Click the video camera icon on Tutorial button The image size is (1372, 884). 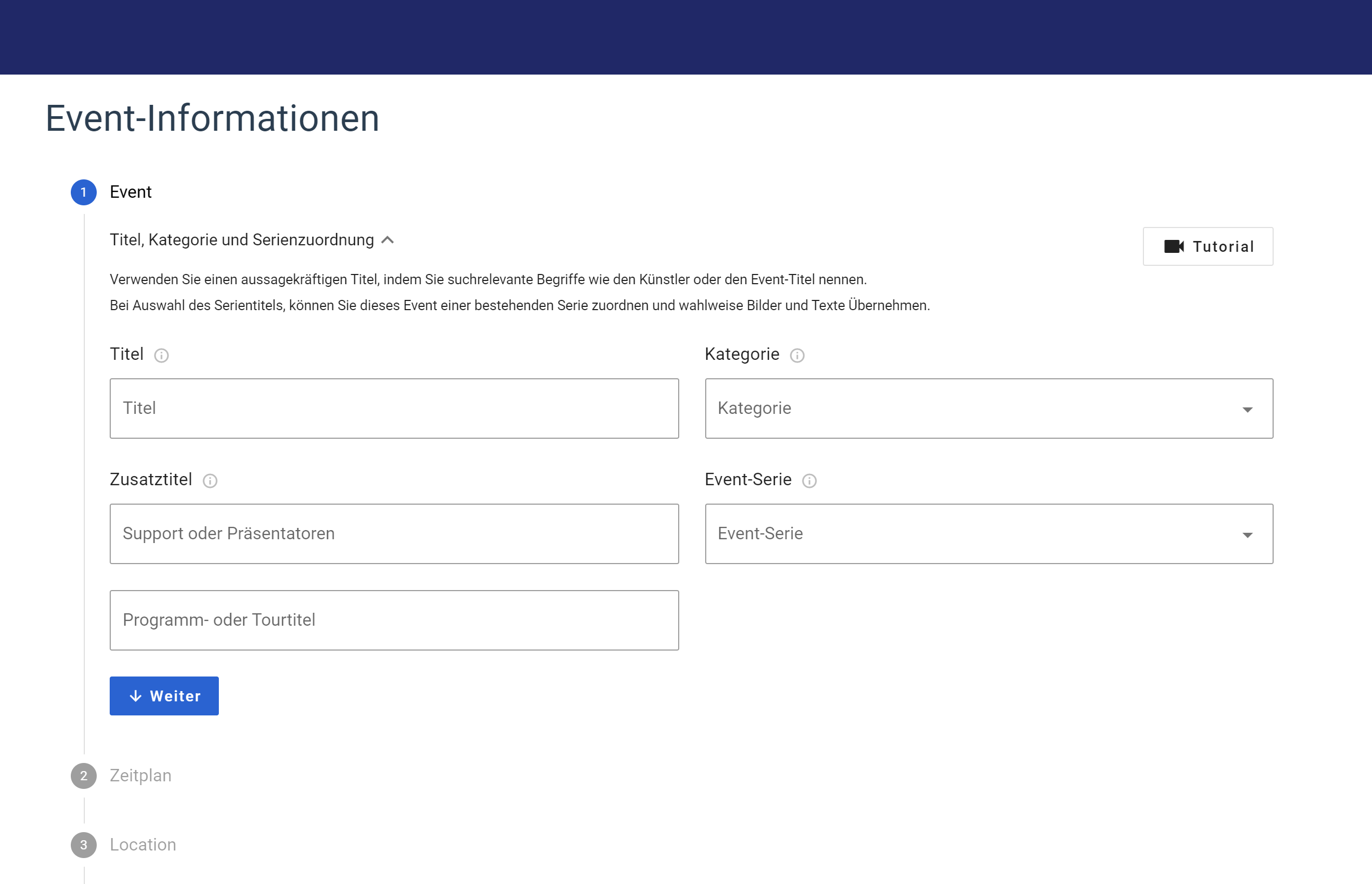1174,247
